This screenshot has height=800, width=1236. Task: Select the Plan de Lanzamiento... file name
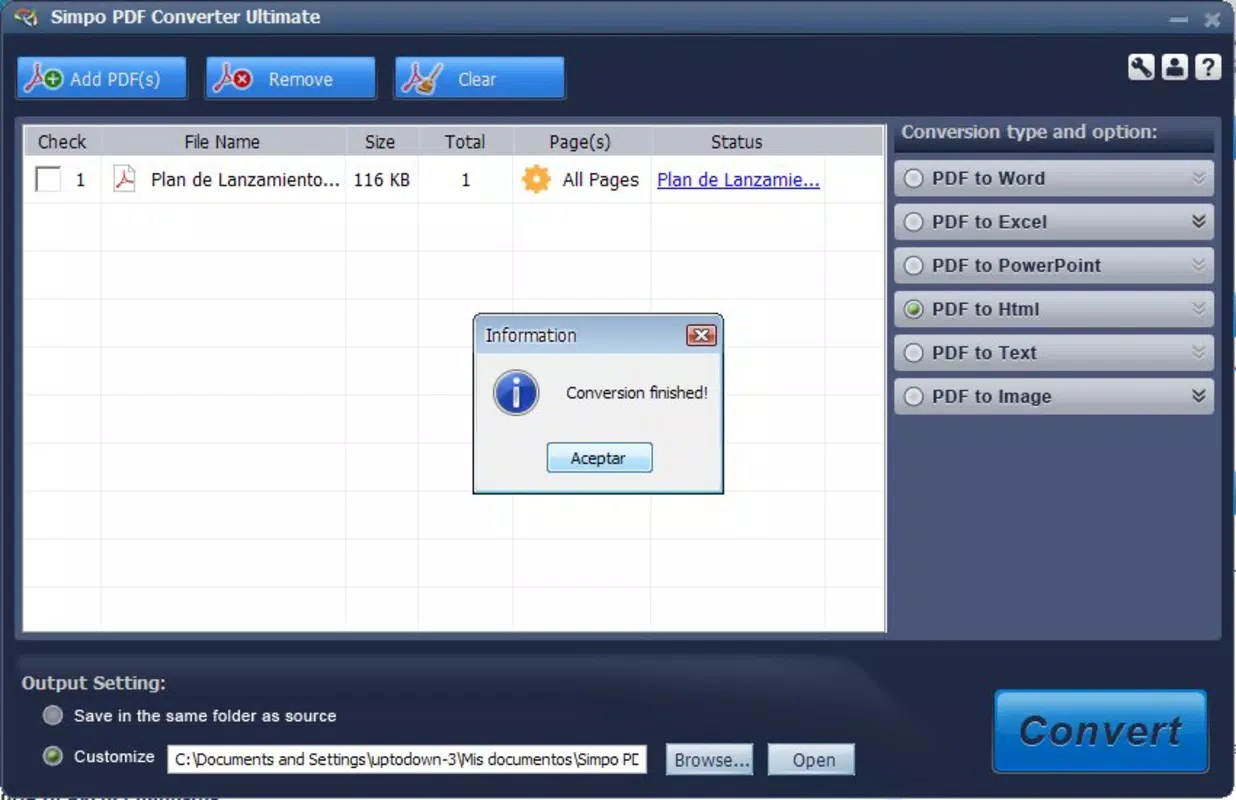(245, 180)
